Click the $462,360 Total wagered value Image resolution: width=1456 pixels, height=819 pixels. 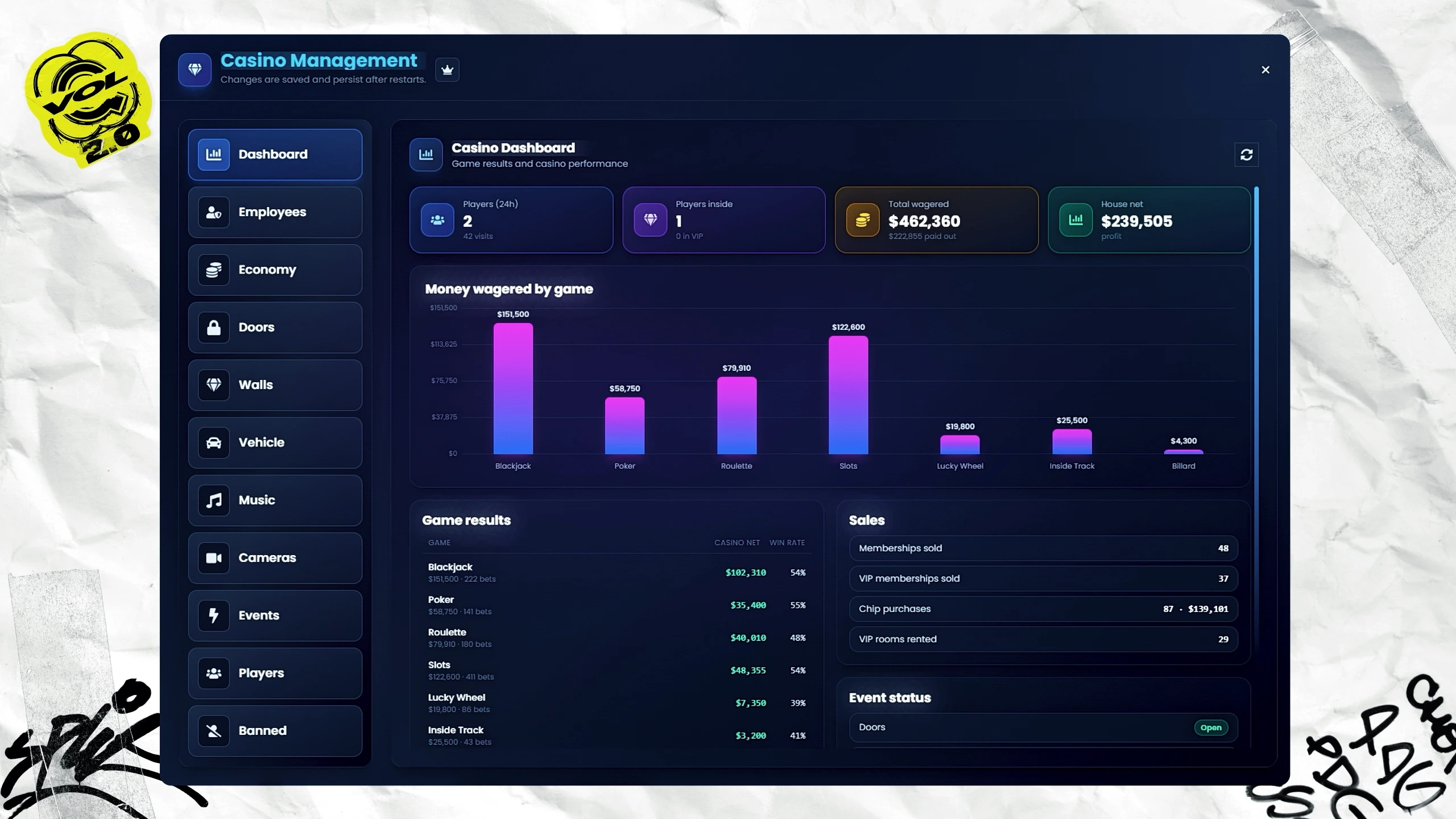click(924, 221)
